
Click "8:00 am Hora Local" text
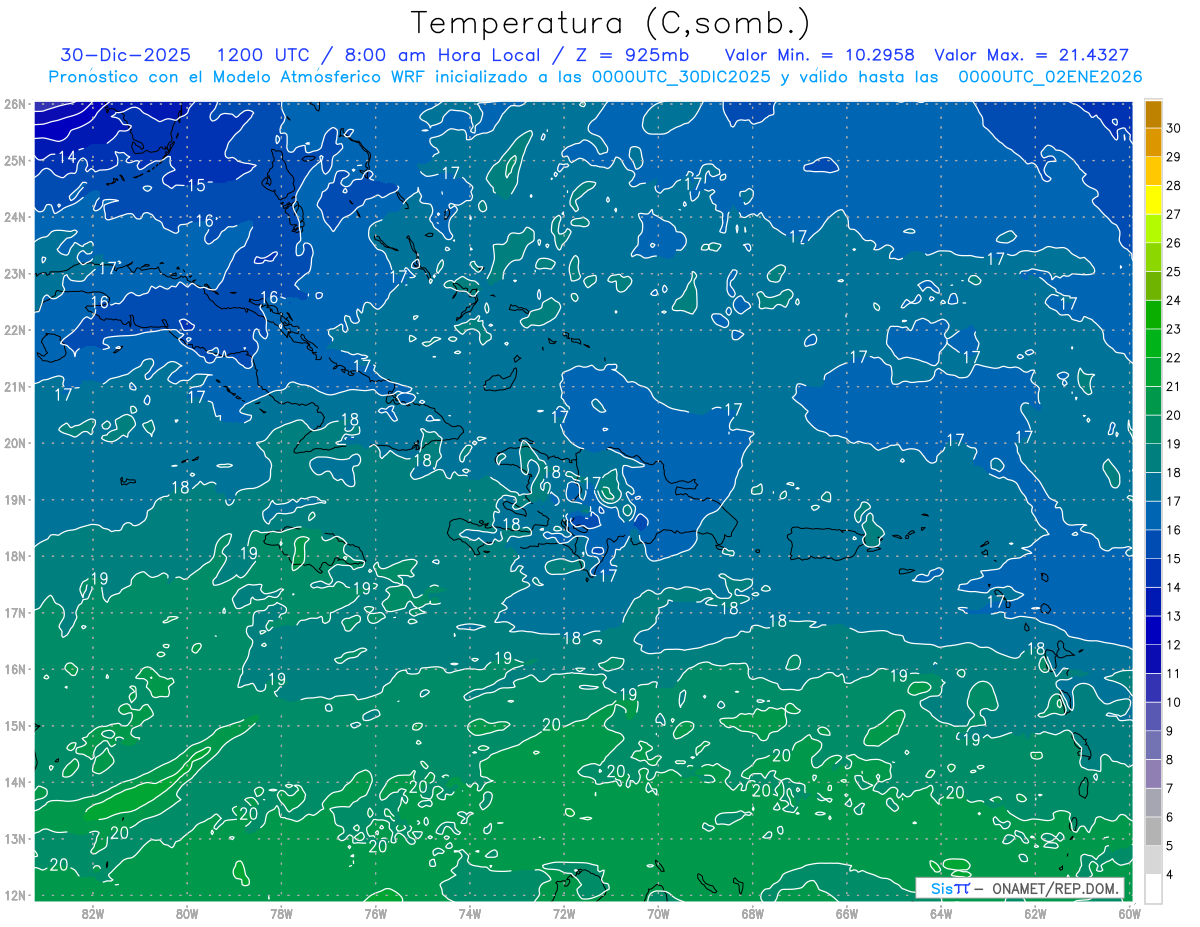coord(441,55)
